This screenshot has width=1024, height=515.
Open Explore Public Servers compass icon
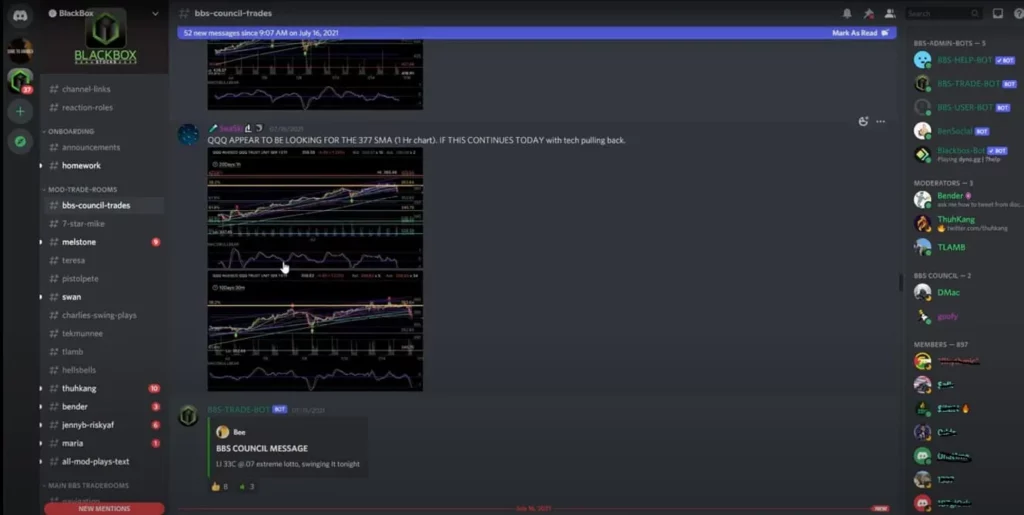click(x=20, y=142)
